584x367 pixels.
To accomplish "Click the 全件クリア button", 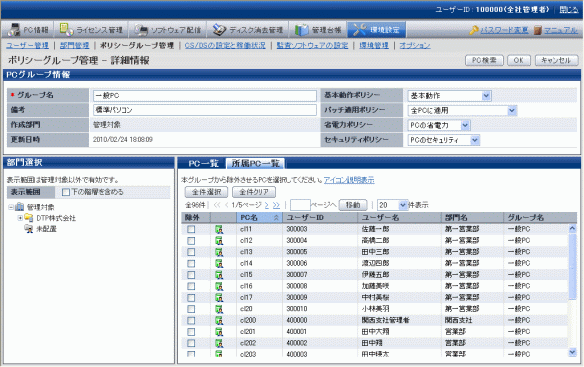I will click(x=254, y=192).
